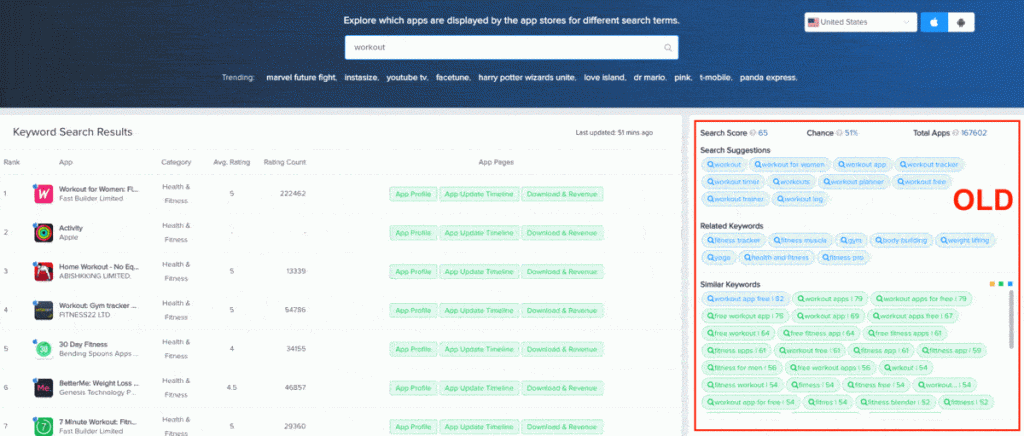Select the workout app free | 82 keyword
The height and width of the screenshot is (436, 1024).
[745, 299]
